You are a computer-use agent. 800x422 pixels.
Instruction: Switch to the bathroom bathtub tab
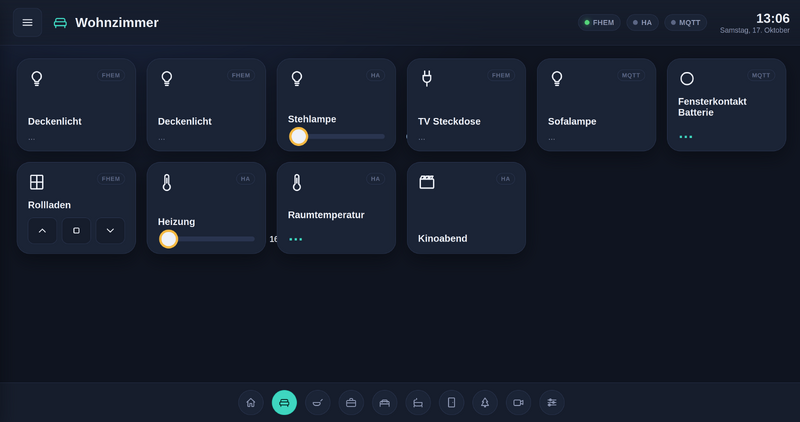click(x=418, y=403)
